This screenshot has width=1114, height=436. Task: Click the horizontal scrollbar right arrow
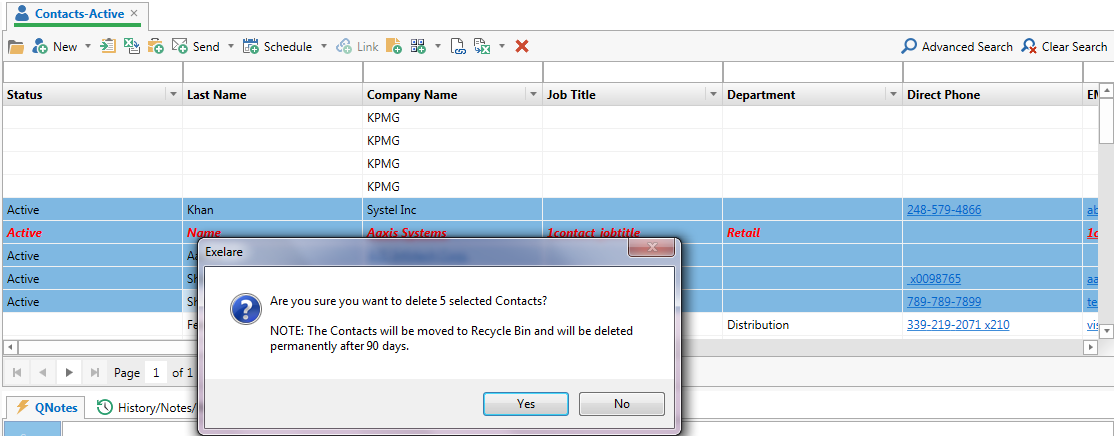pos(1091,347)
